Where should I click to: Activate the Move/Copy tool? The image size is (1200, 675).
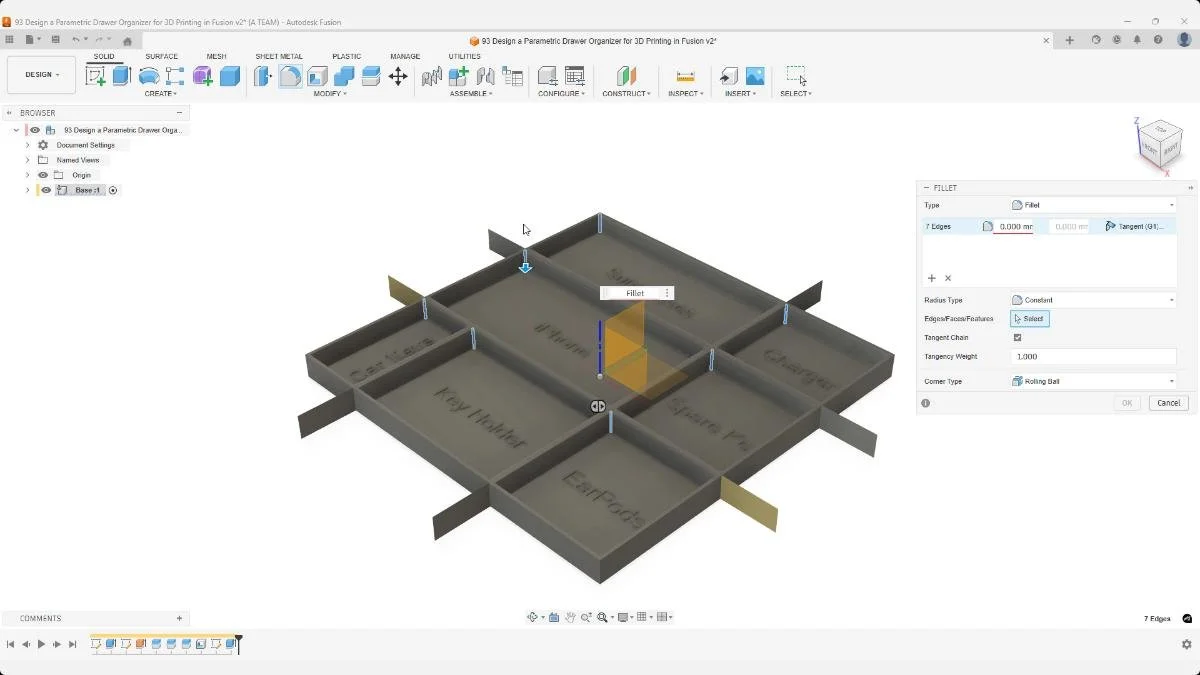(399, 75)
